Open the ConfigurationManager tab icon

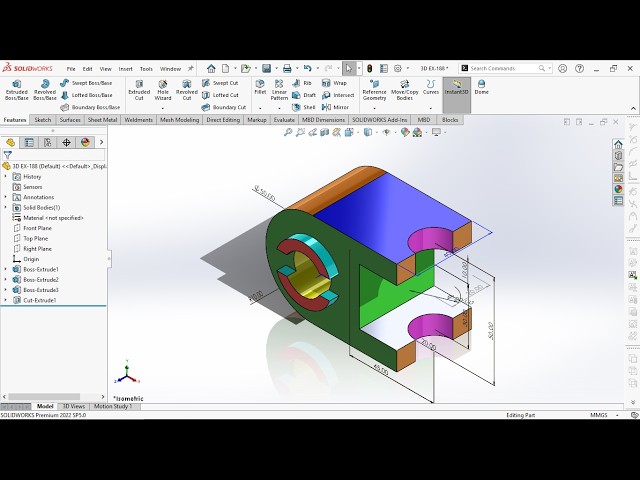[47, 142]
